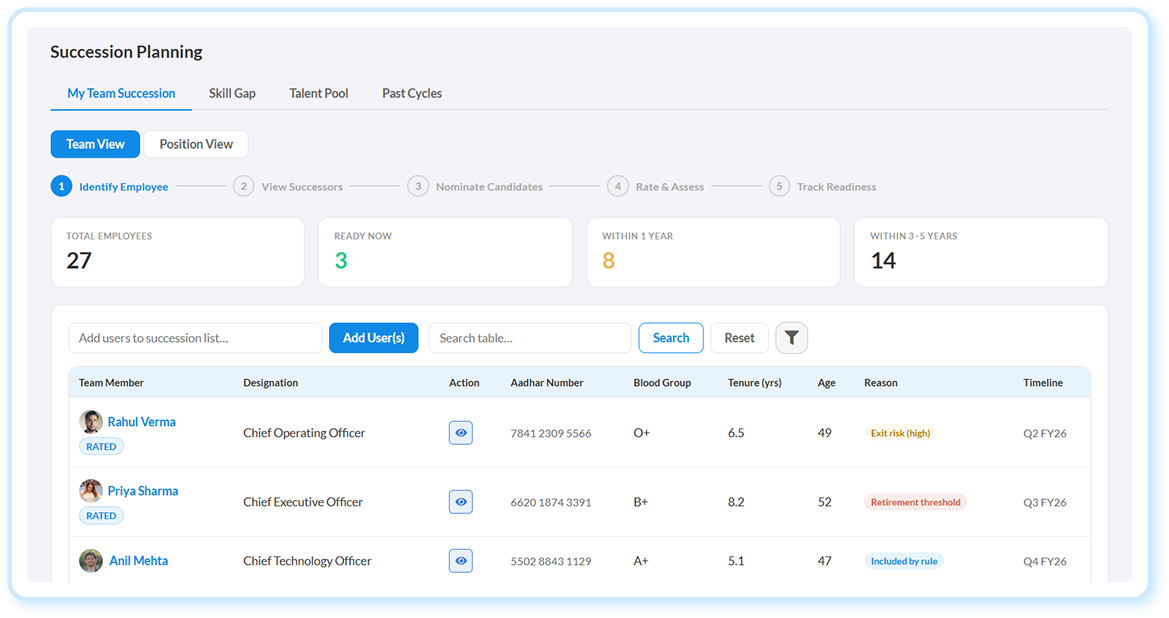This screenshot has width=1169, height=618.
Task: Click the Timeline column header
Action: 1042,382
